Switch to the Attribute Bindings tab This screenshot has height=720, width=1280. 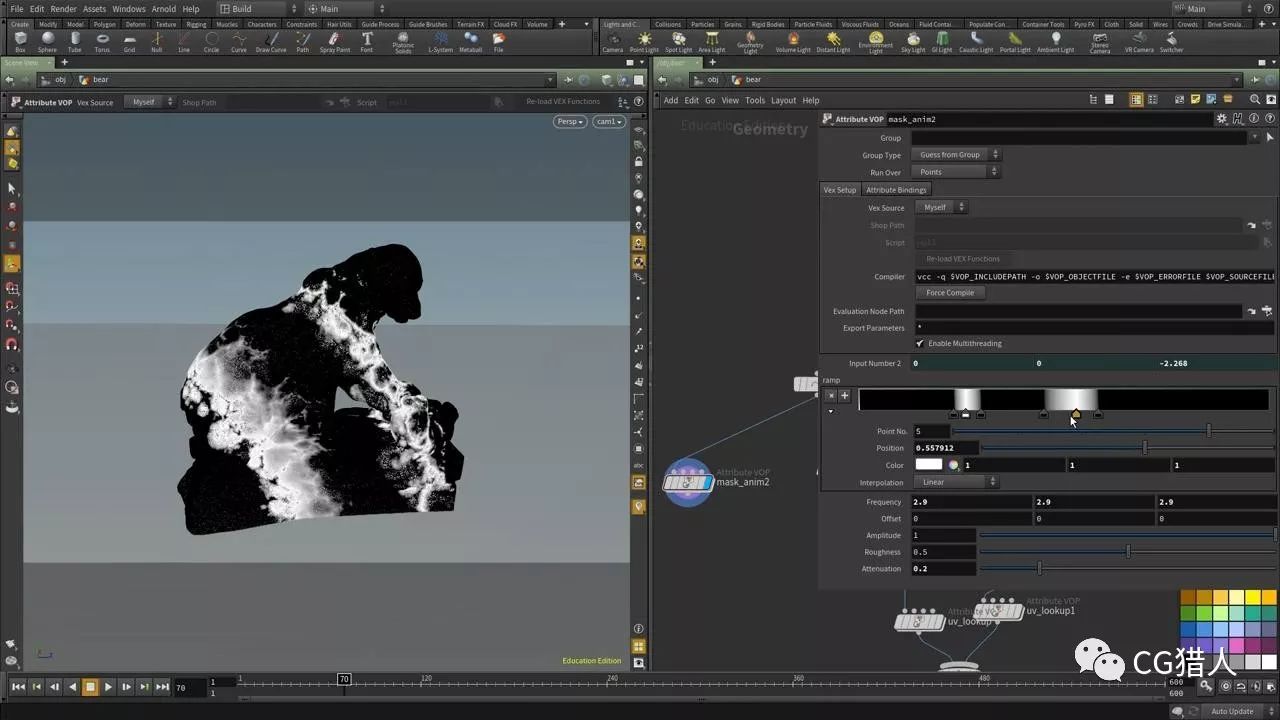coord(896,190)
